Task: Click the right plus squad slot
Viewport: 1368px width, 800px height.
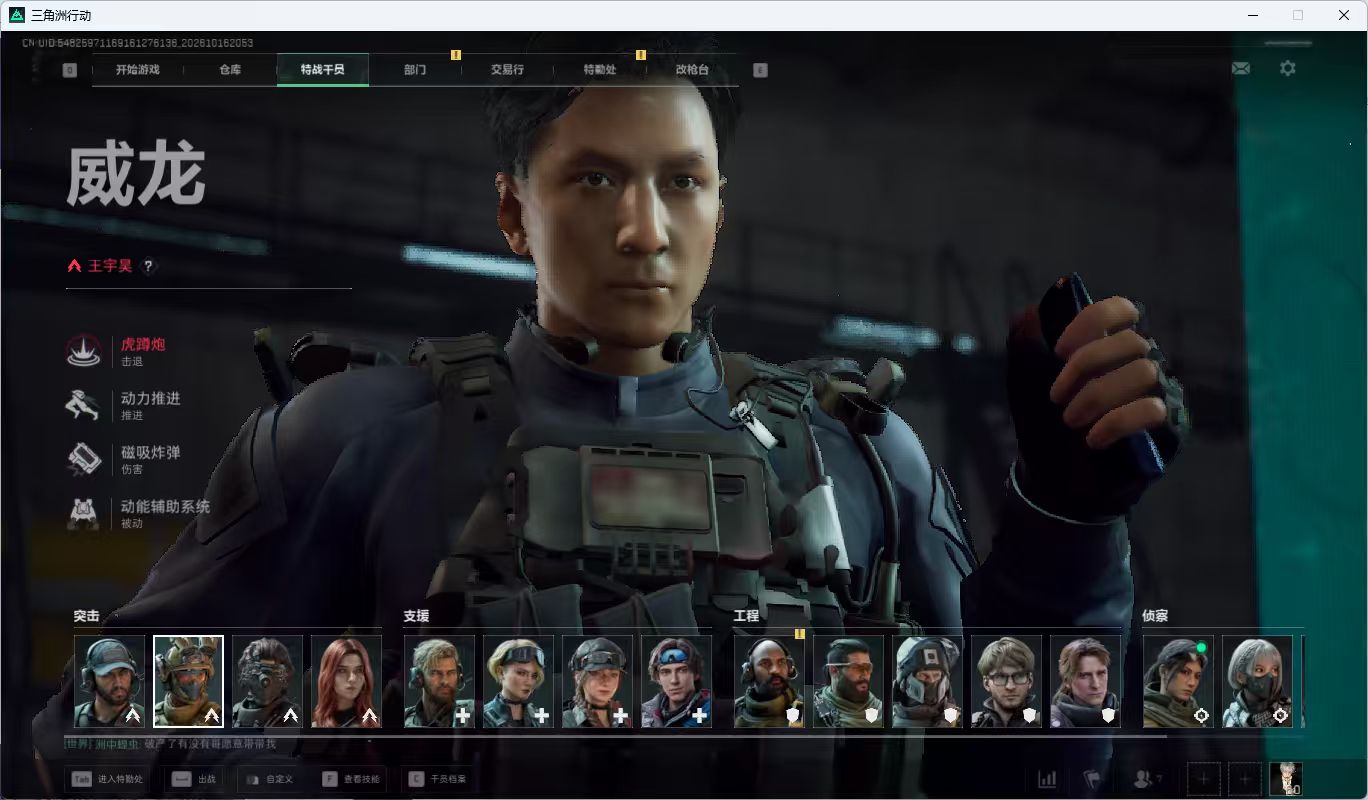Action: [x=1244, y=779]
